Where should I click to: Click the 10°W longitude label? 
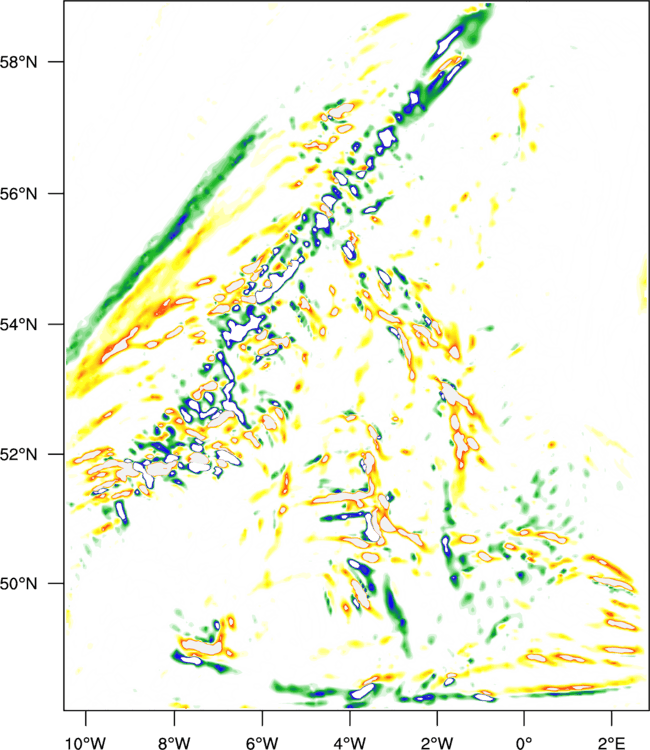[x=86, y=743]
